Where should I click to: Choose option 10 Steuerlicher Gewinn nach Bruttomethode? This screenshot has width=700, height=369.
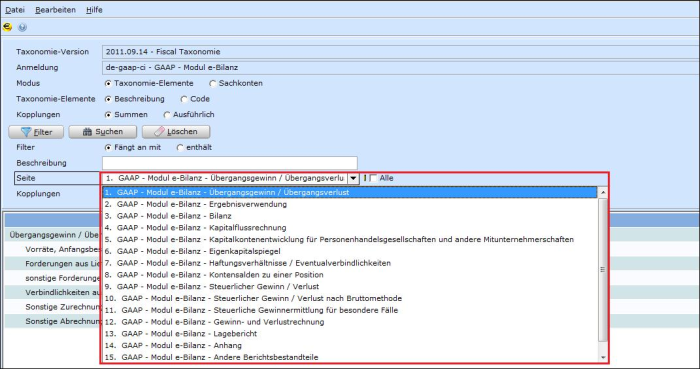pos(350,299)
